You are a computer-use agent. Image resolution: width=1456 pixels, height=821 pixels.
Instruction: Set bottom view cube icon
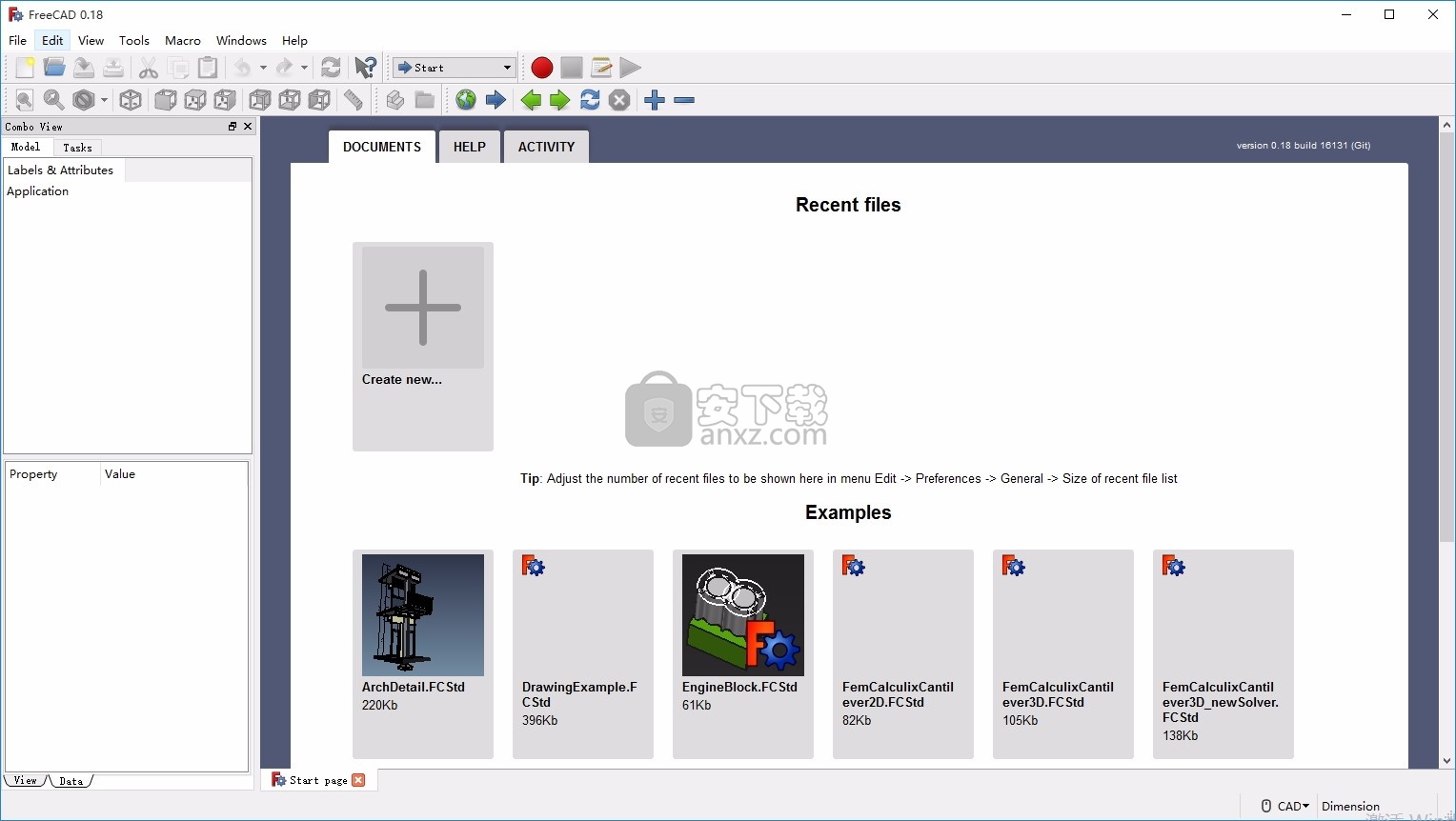click(290, 100)
